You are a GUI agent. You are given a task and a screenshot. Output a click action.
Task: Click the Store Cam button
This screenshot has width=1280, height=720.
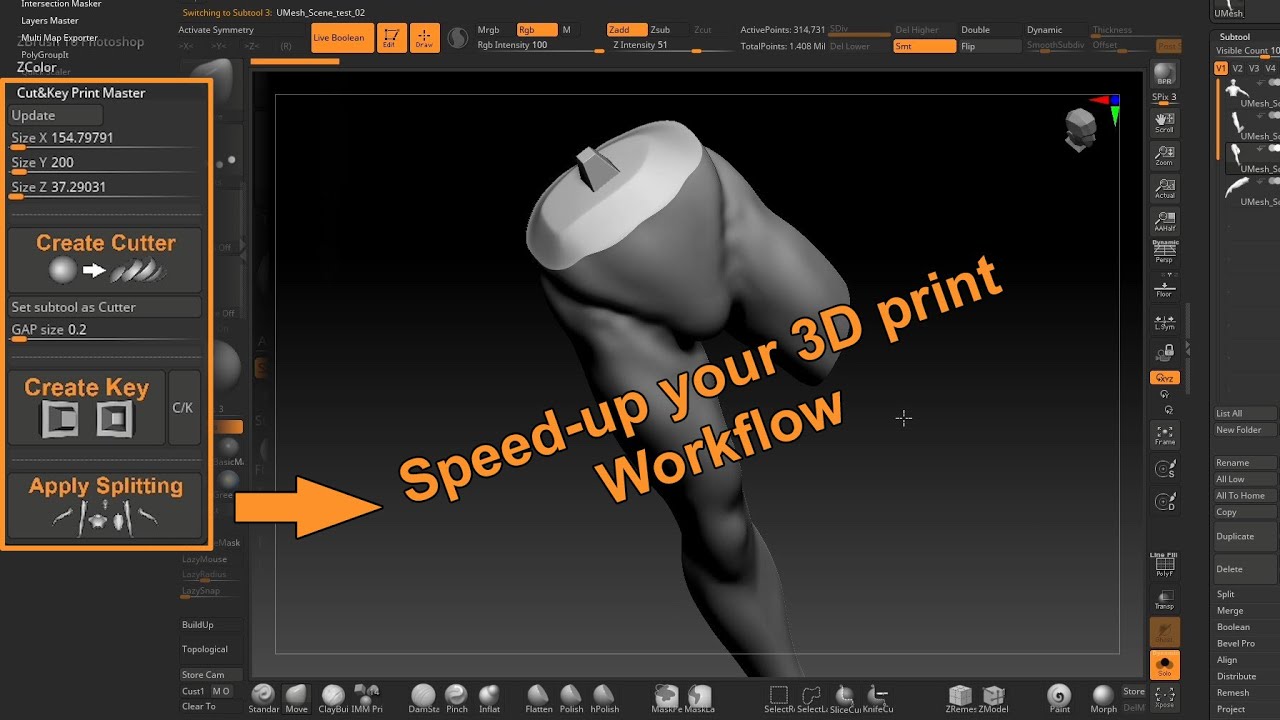click(x=211, y=675)
